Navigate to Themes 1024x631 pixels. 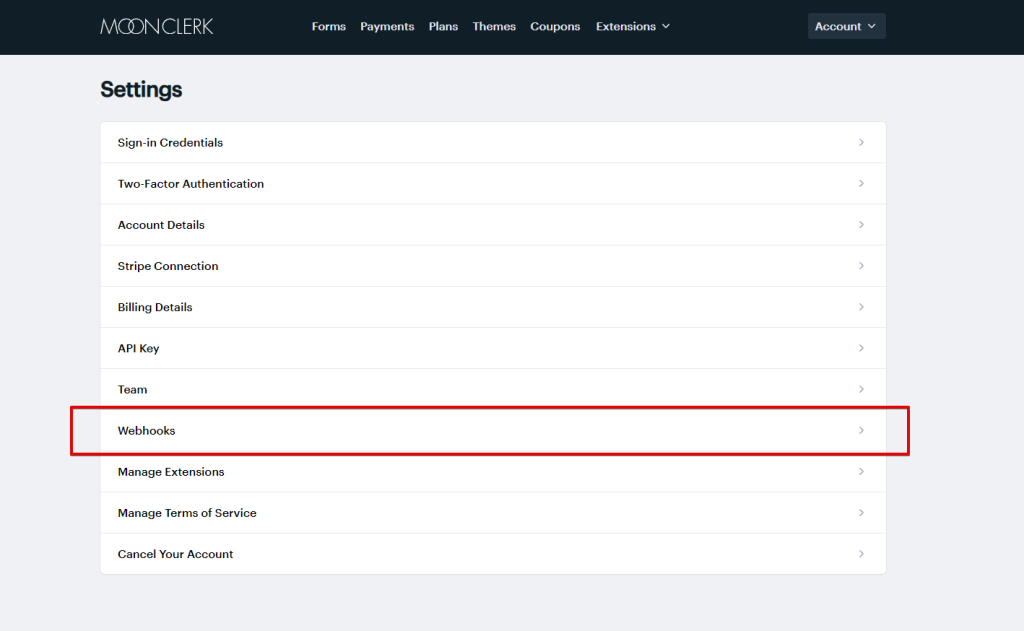494,27
